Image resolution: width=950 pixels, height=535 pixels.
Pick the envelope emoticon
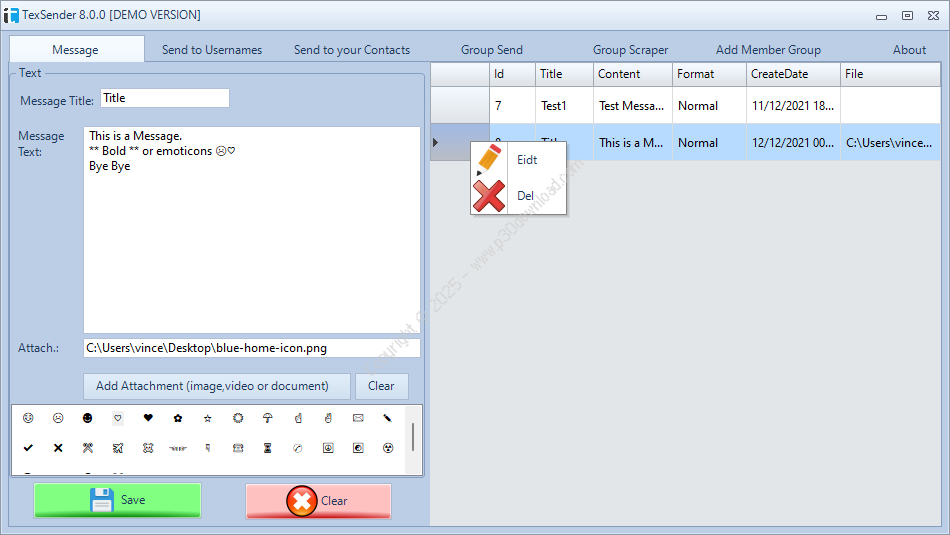point(358,418)
